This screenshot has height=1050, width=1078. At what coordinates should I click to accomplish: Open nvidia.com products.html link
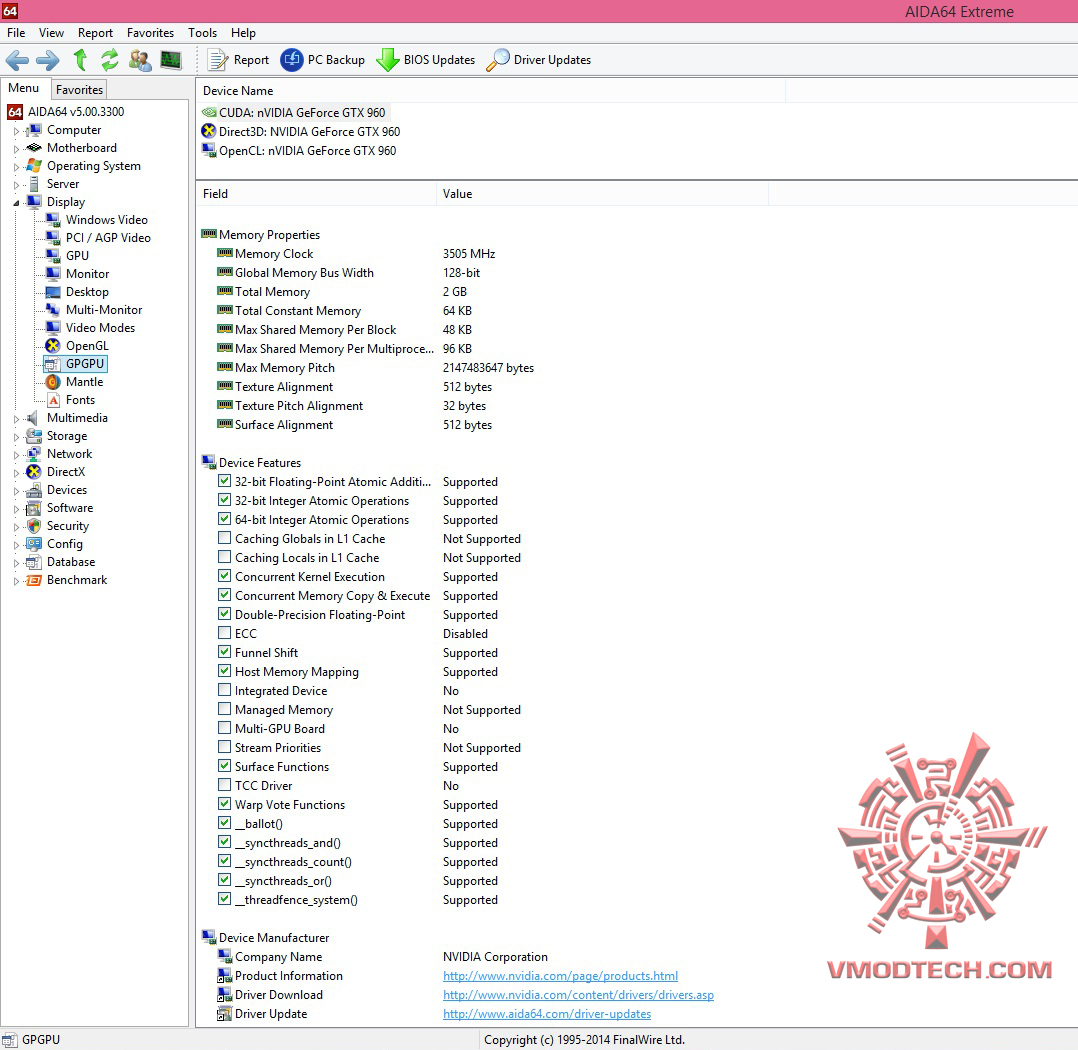point(560,976)
